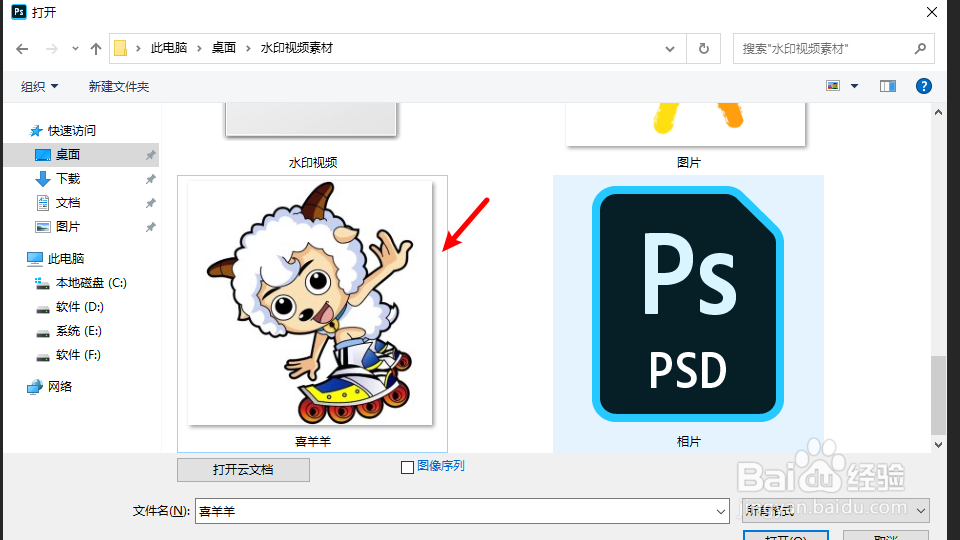
Task: Click the pin icon beside 下载
Action: (150, 179)
